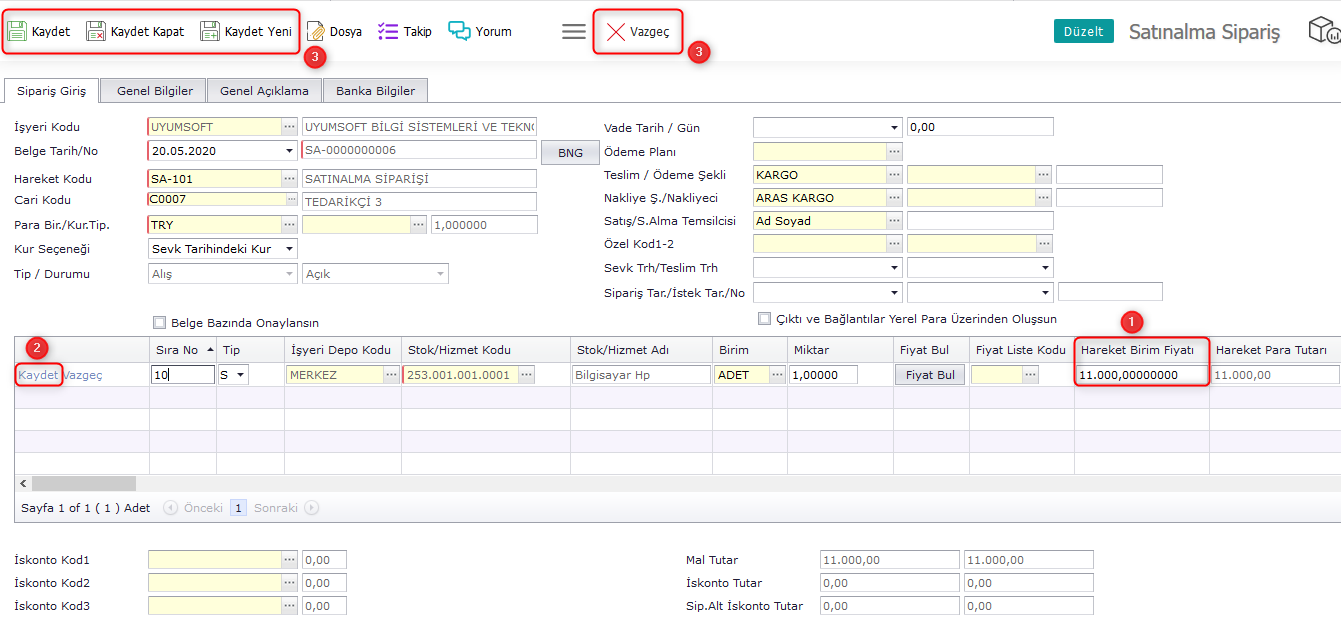
Task: Save and close with Kaydet Kapat
Action: pos(136,31)
